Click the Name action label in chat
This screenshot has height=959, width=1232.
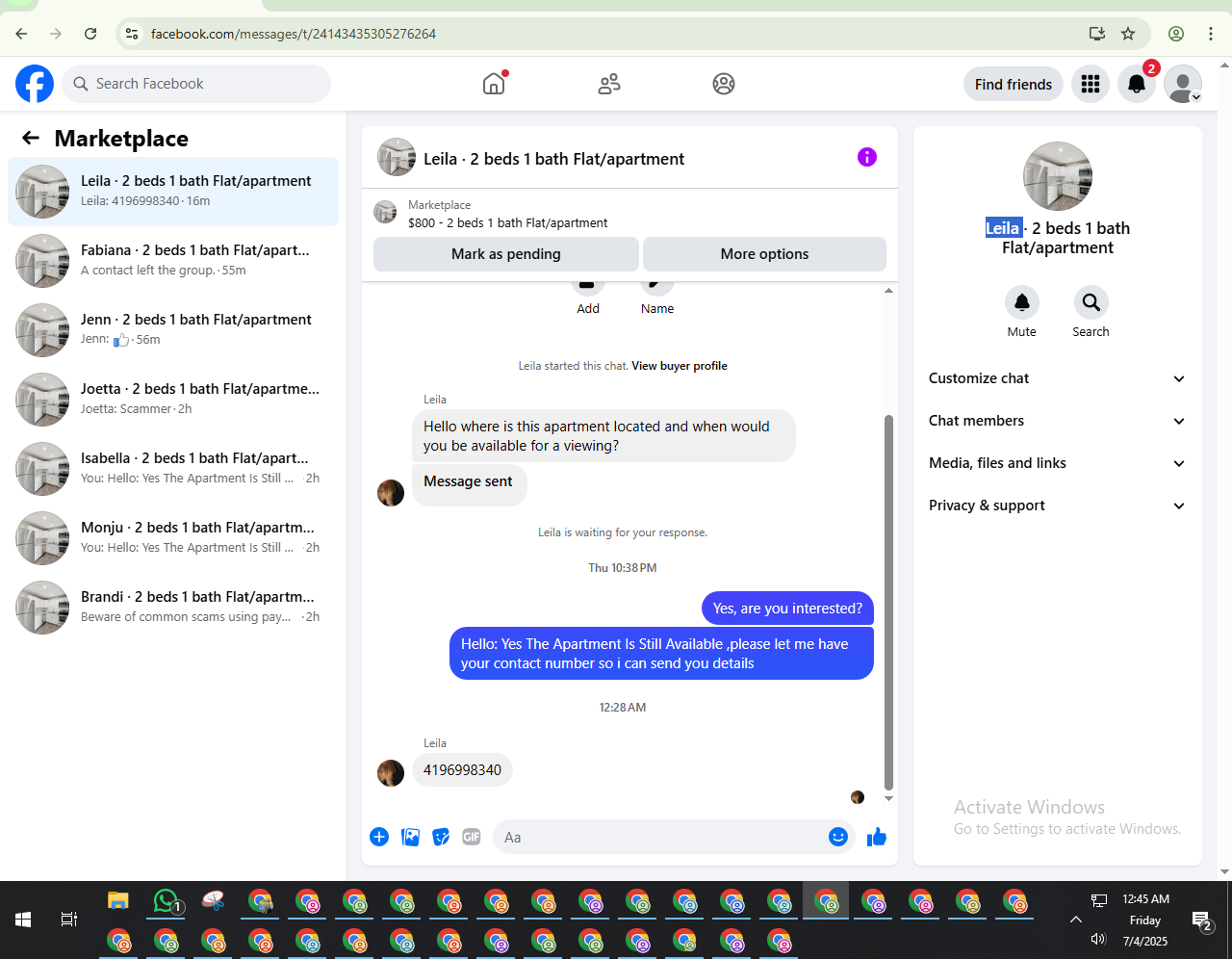[657, 309]
